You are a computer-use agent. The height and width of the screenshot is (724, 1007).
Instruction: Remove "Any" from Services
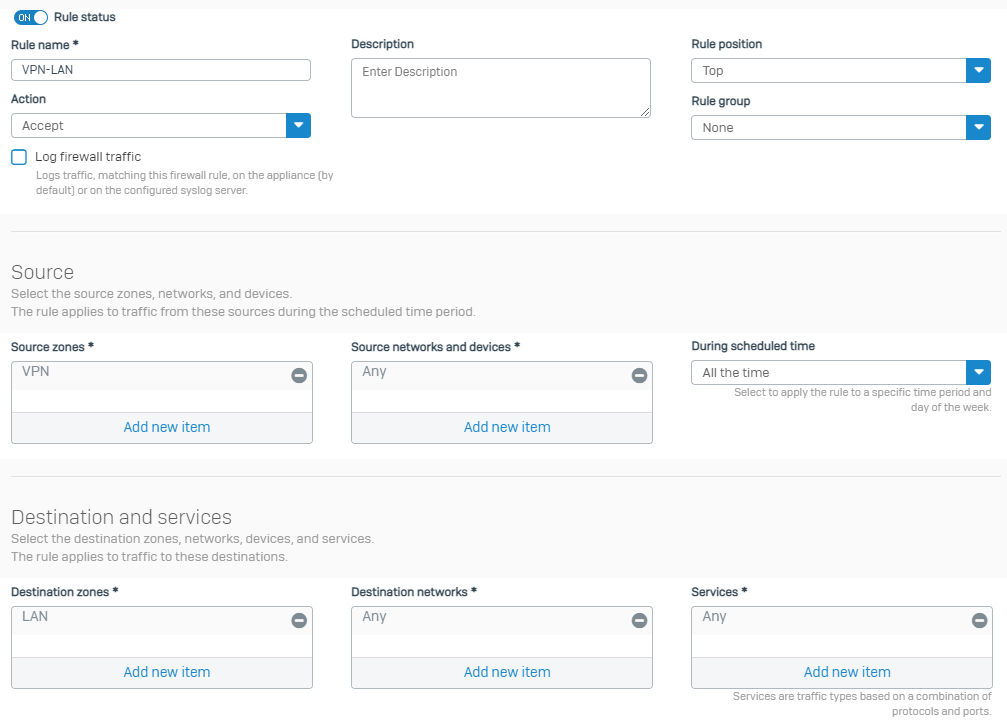(x=978, y=620)
